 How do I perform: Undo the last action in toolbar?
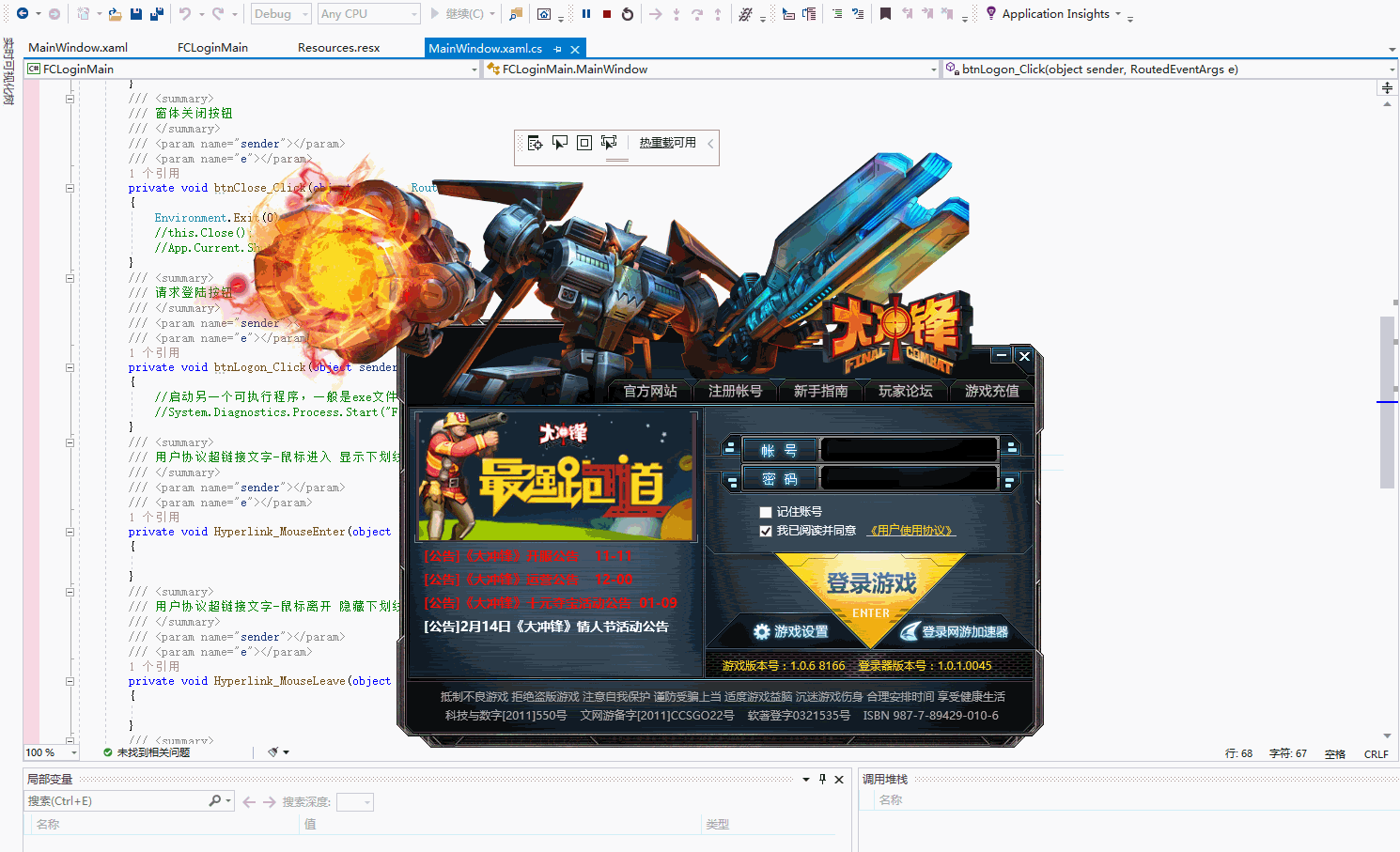pyautogui.click(x=185, y=14)
